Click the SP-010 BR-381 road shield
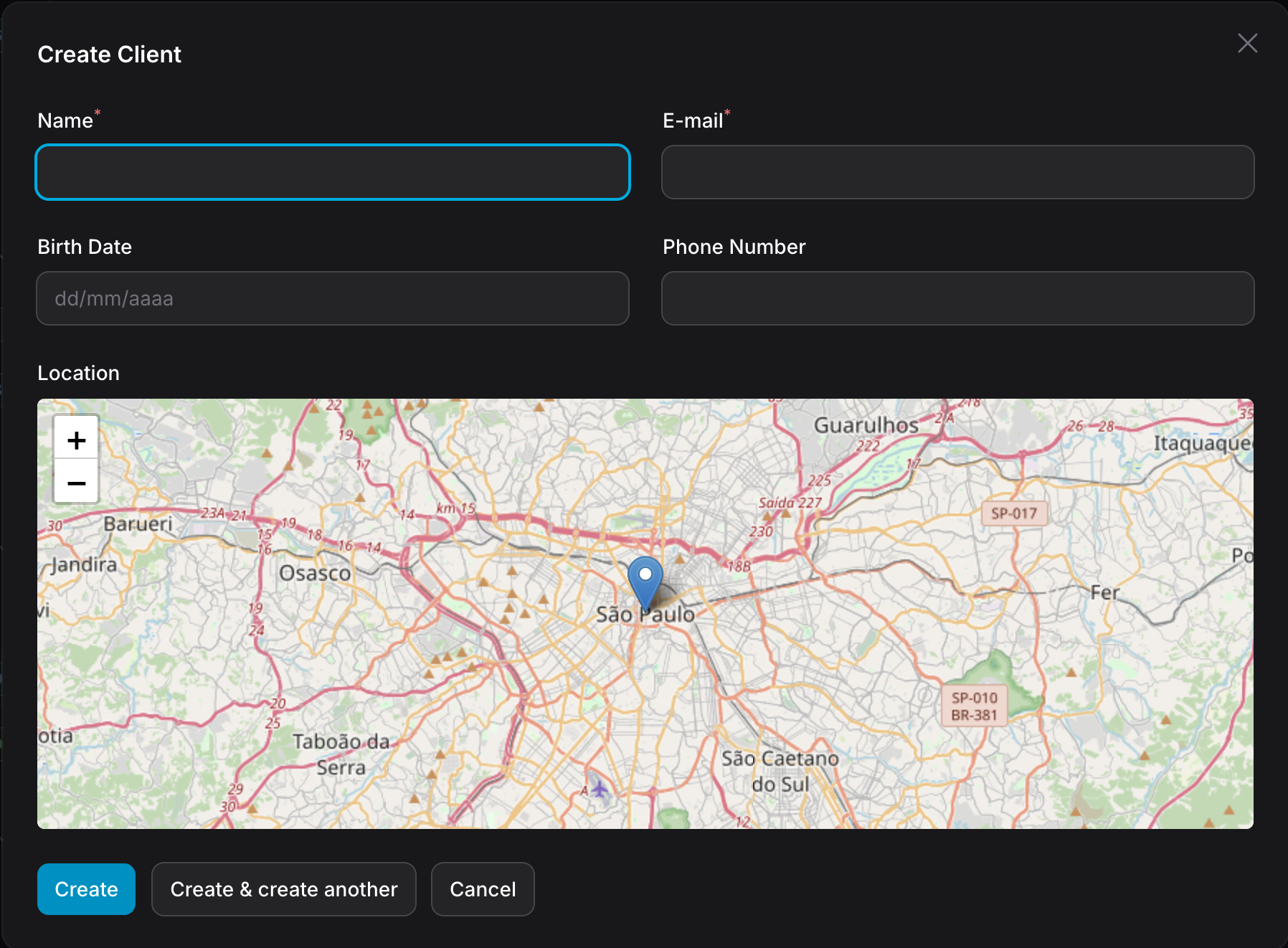The width and height of the screenshot is (1288, 948). point(974,706)
